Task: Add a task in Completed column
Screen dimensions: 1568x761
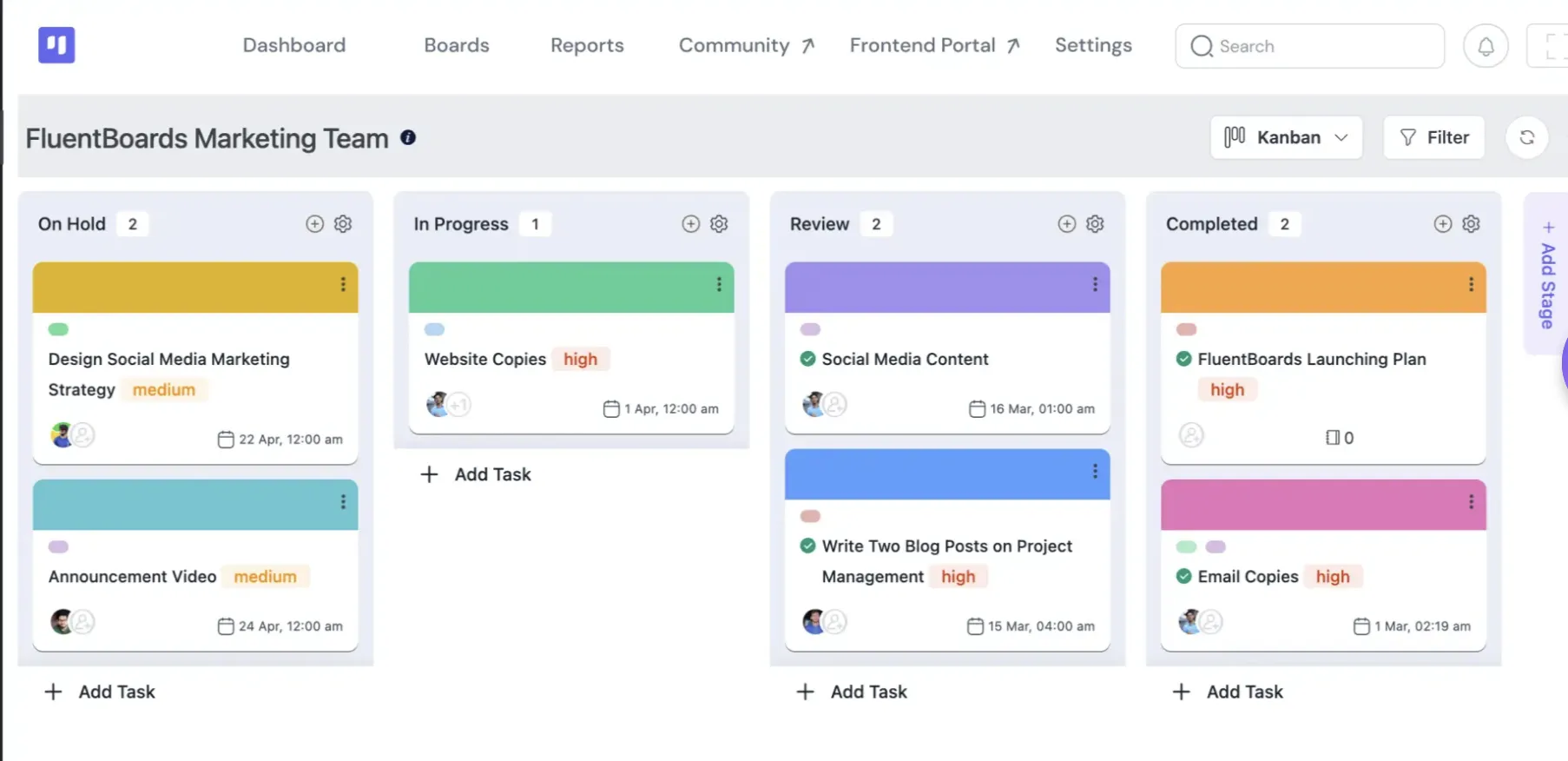Action: (x=1228, y=692)
